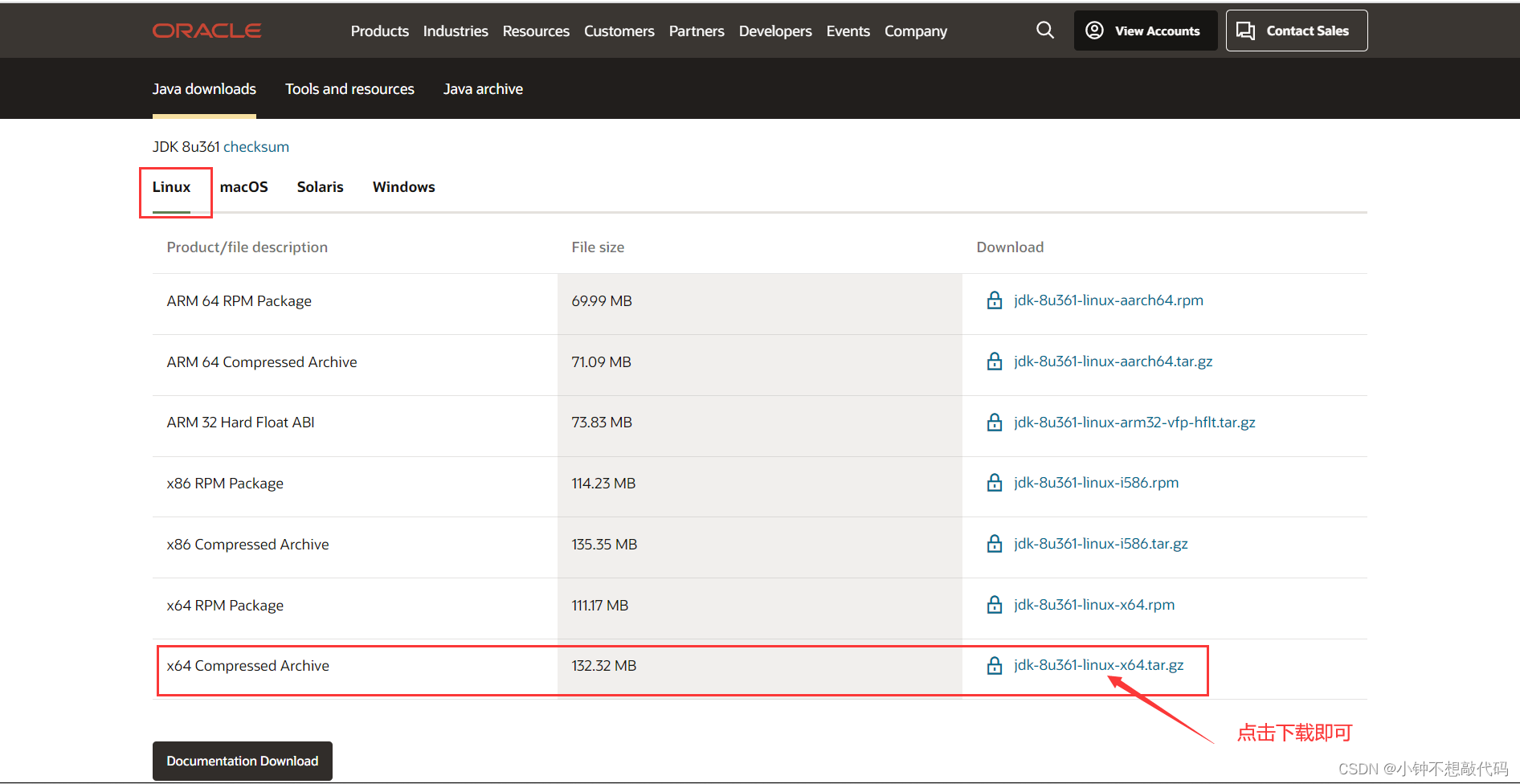Click the ARM 64 Compressed Archive description
This screenshot has height=784, width=1520.
click(262, 362)
